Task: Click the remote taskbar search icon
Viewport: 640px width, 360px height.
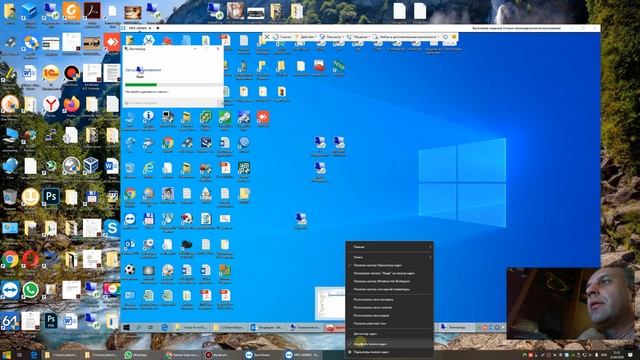Action: coord(139,327)
